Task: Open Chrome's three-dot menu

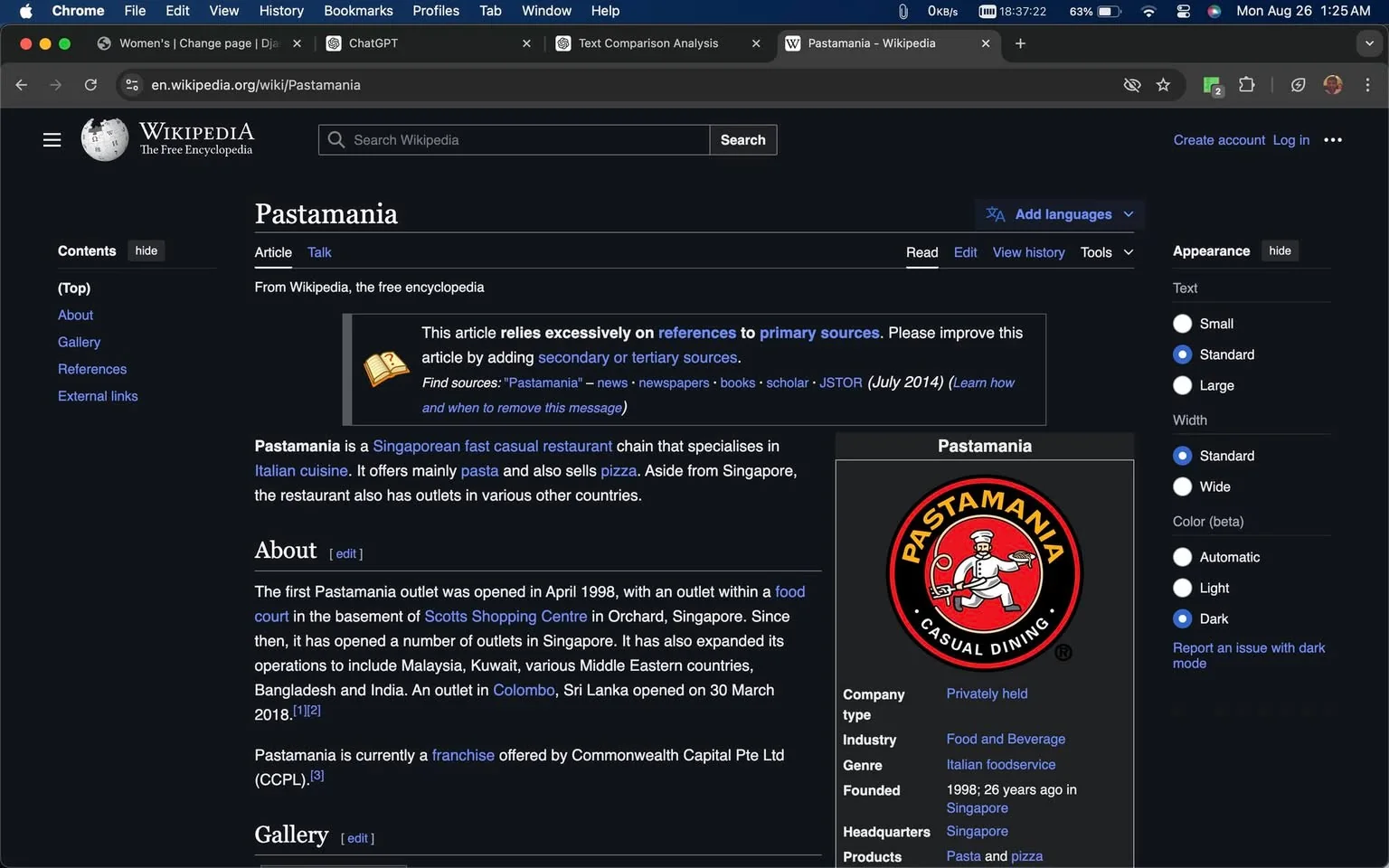Action: click(1367, 84)
